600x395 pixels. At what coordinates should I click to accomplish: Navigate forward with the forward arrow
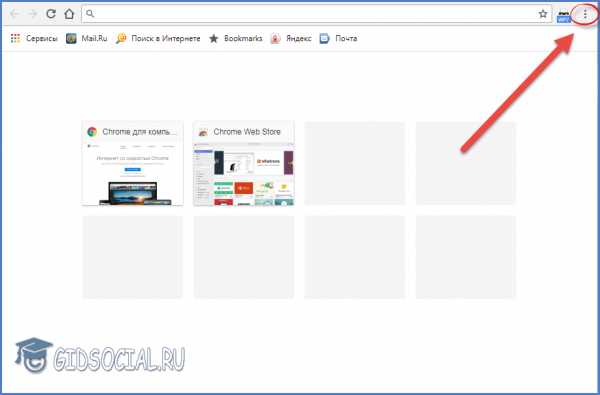tap(33, 14)
